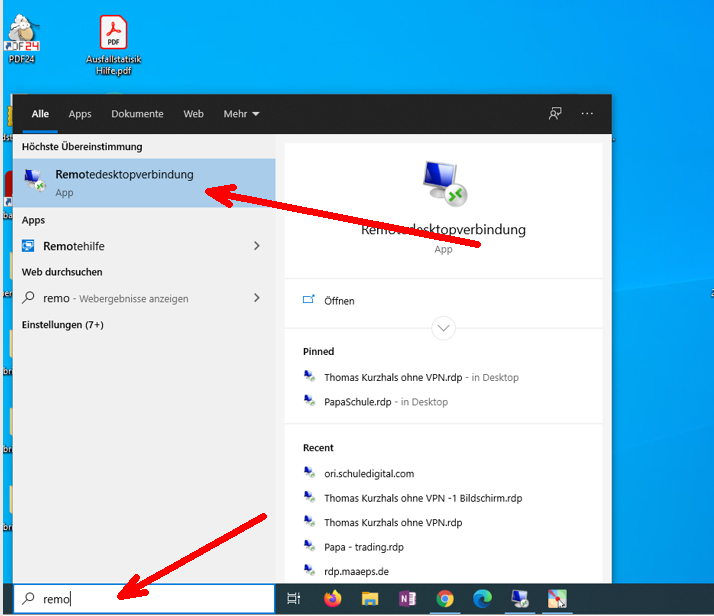Viewport: 714px width, 616px height.
Task: Open recent ori.schuledigital.com connection
Action: point(368,474)
